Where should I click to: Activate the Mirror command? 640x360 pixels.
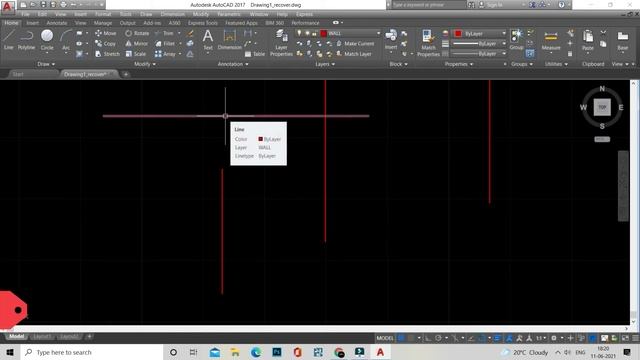(x=137, y=43)
